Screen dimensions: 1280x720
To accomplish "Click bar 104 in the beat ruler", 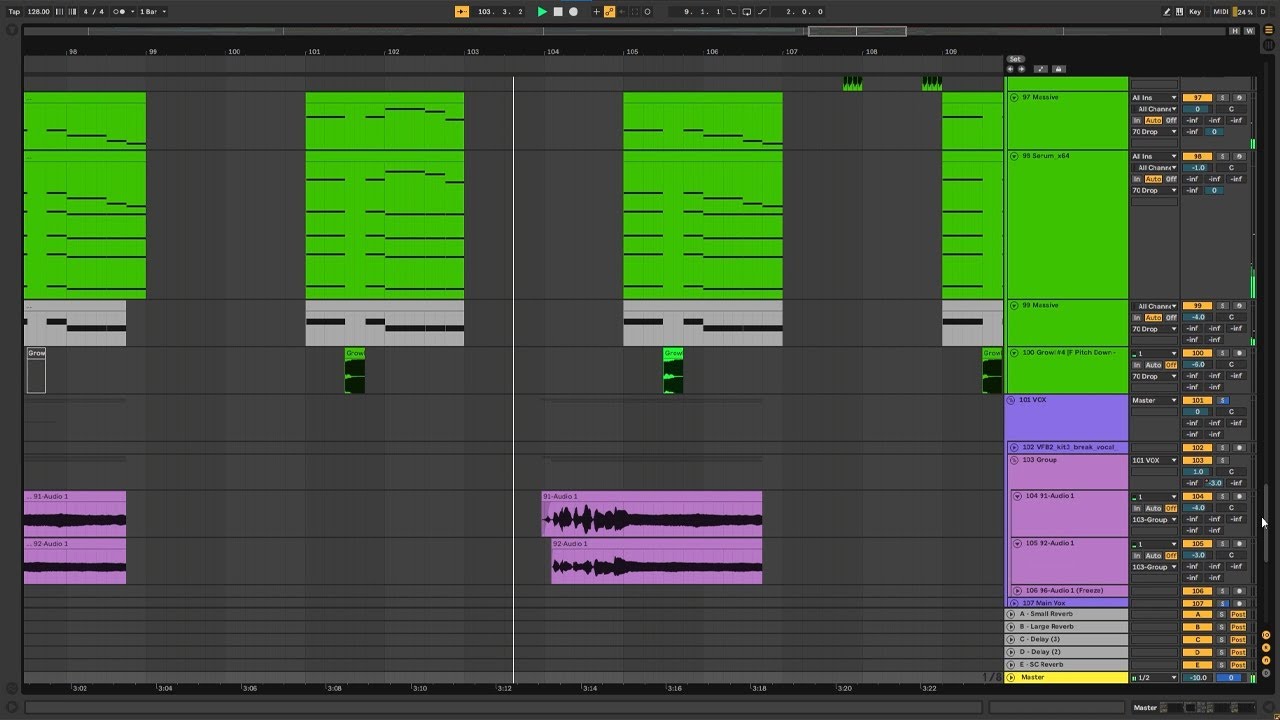I will click(x=553, y=51).
